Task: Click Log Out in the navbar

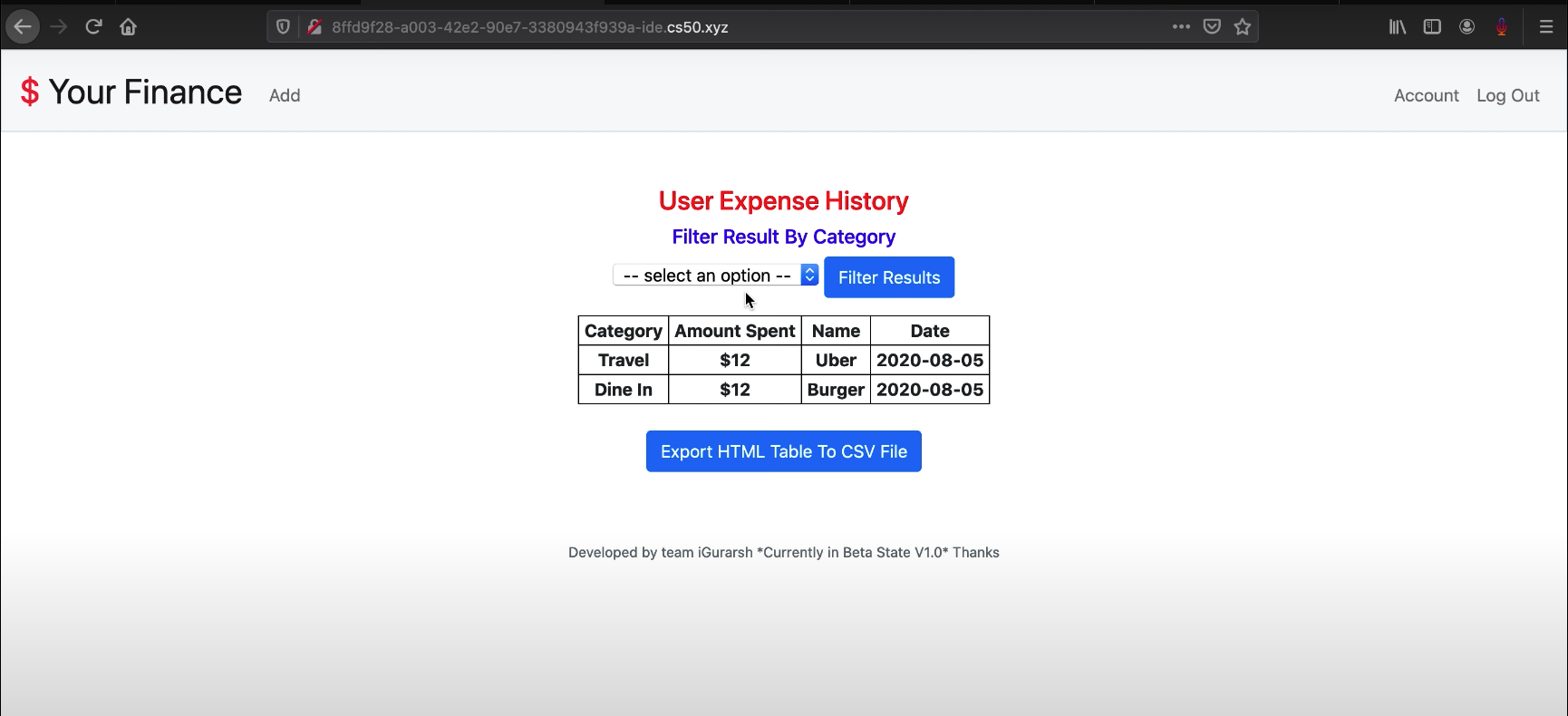Action: tap(1507, 95)
